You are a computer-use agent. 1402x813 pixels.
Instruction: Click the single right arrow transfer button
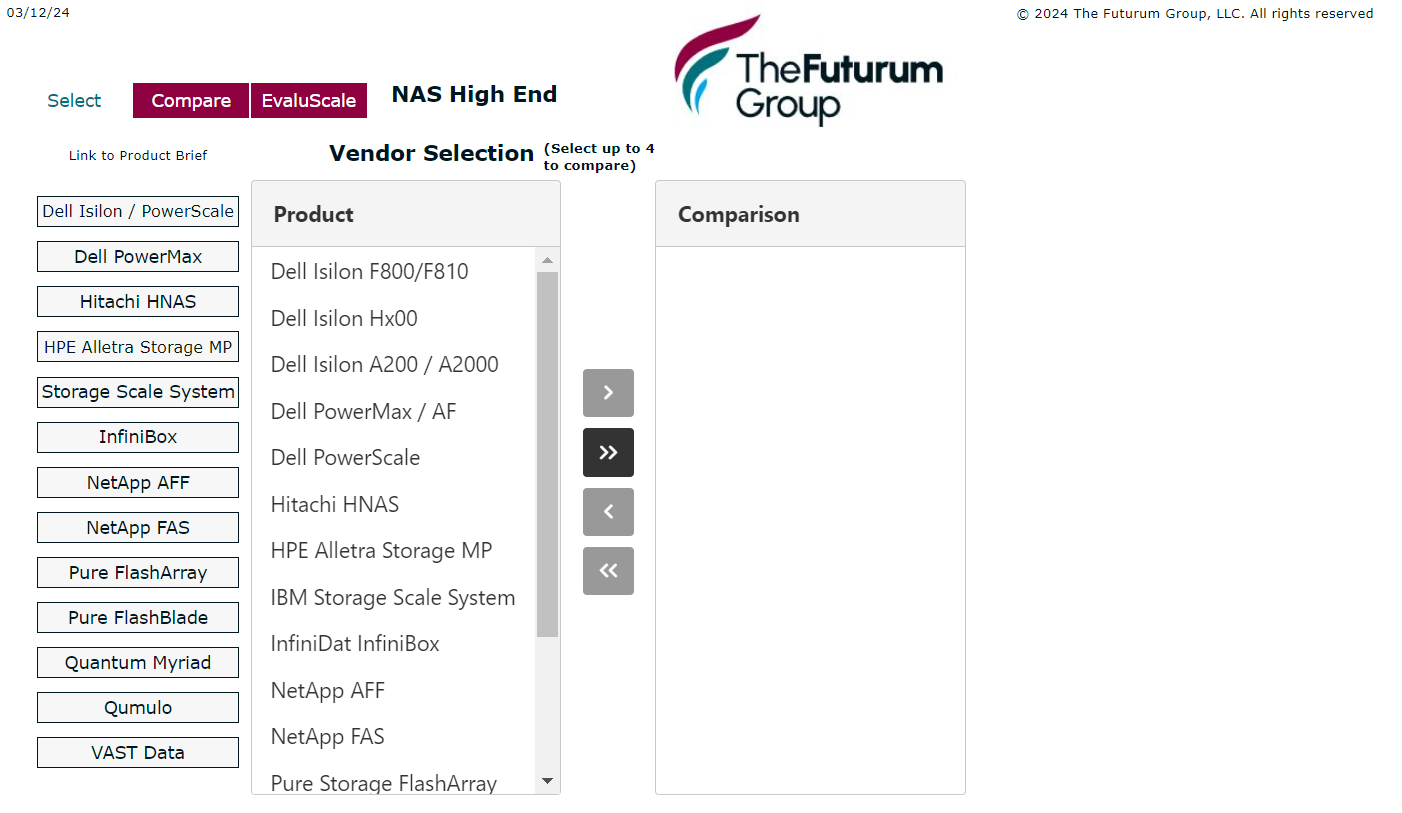click(608, 393)
